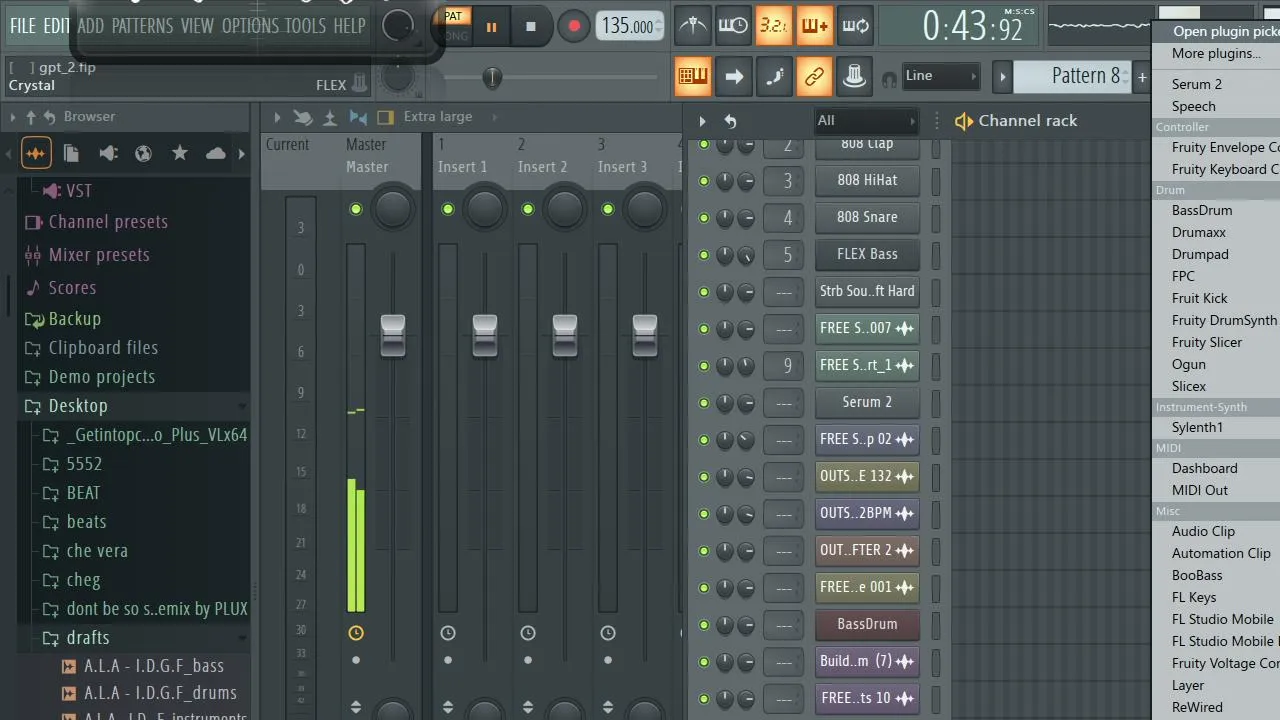This screenshot has height=720, width=1280.
Task: Select the star favorites icon in Browser
Action: (x=180, y=153)
